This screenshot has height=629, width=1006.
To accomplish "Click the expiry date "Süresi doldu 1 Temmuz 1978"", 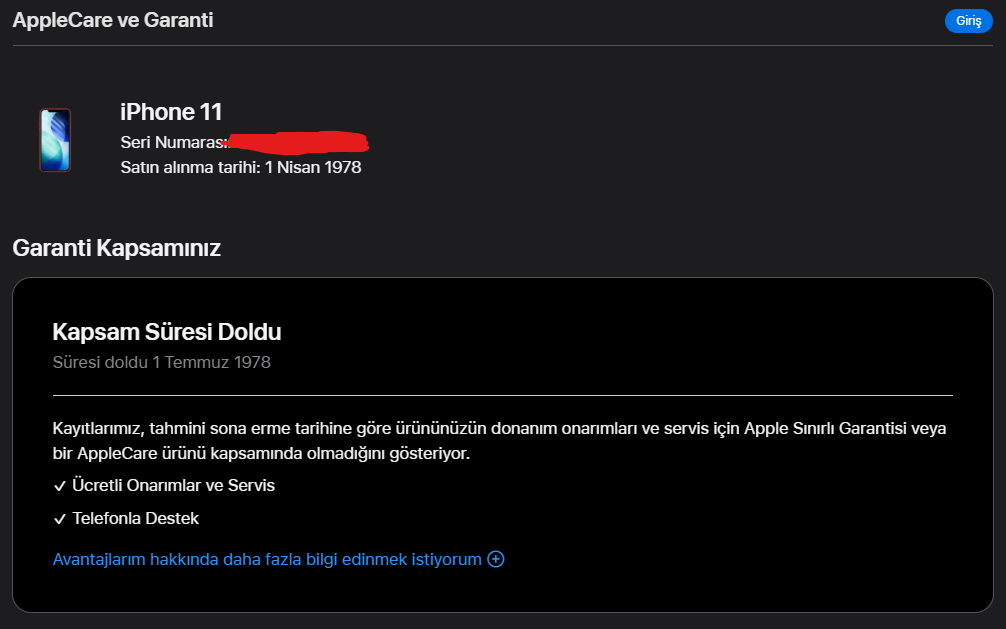I will click(x=162, y=362).
